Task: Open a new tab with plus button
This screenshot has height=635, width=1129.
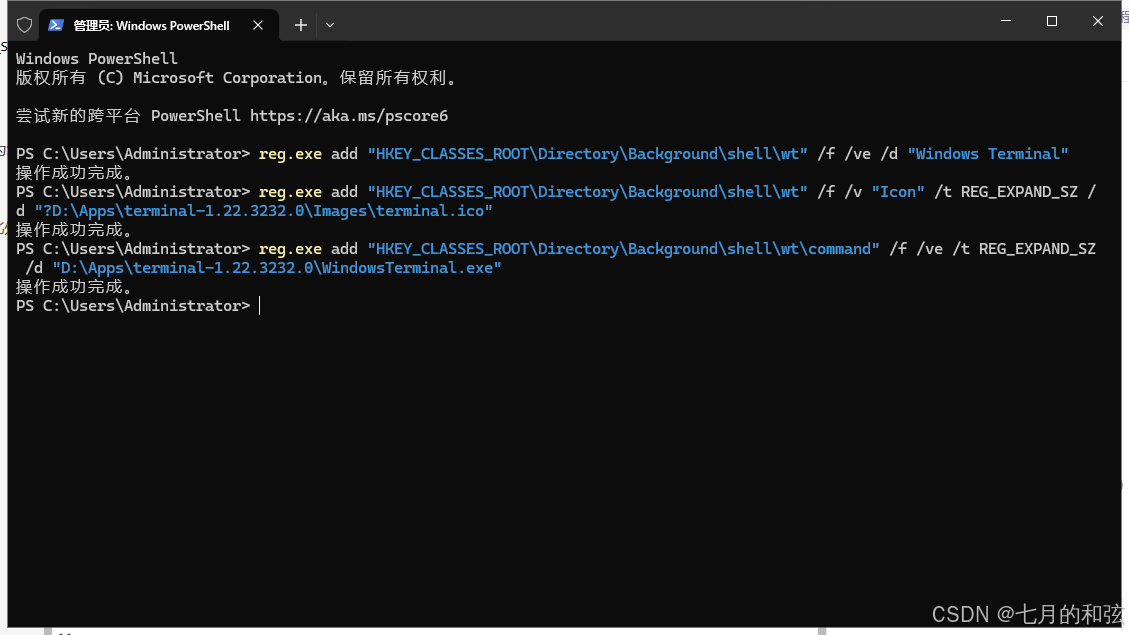Action: [x=301, y=25]
